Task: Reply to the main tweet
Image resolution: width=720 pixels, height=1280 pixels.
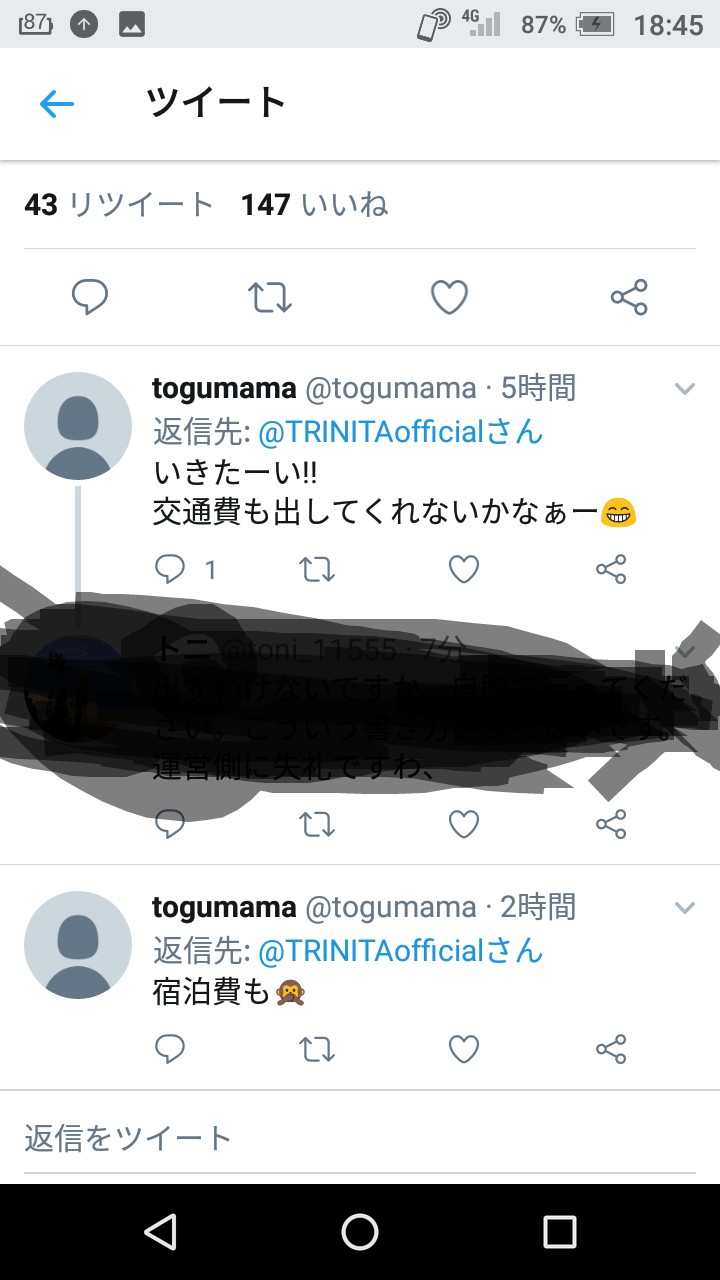Action: click(90, 297)
